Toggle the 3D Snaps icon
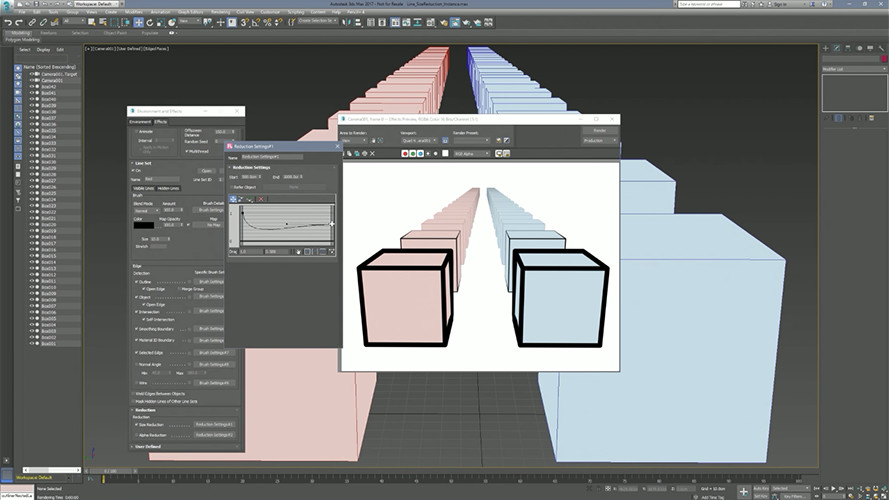This screenshot has height=500, width=889. tap(244, 23)
